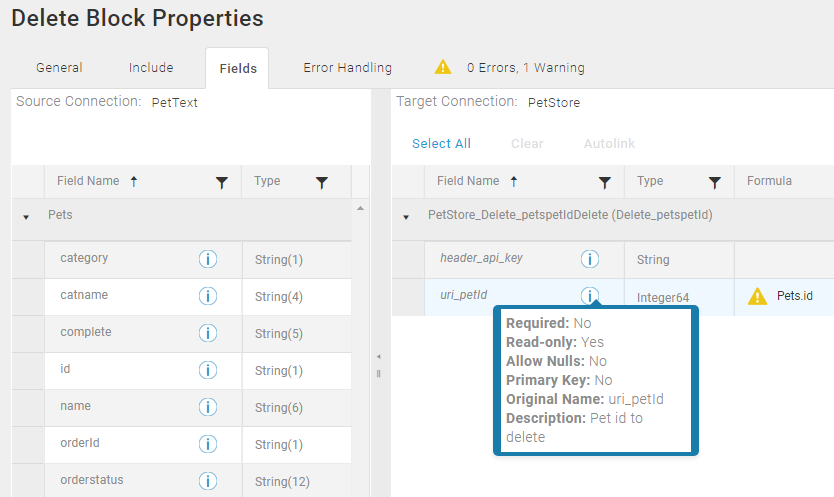
Task: Show info for the complete field
Action: coord(208,333)
